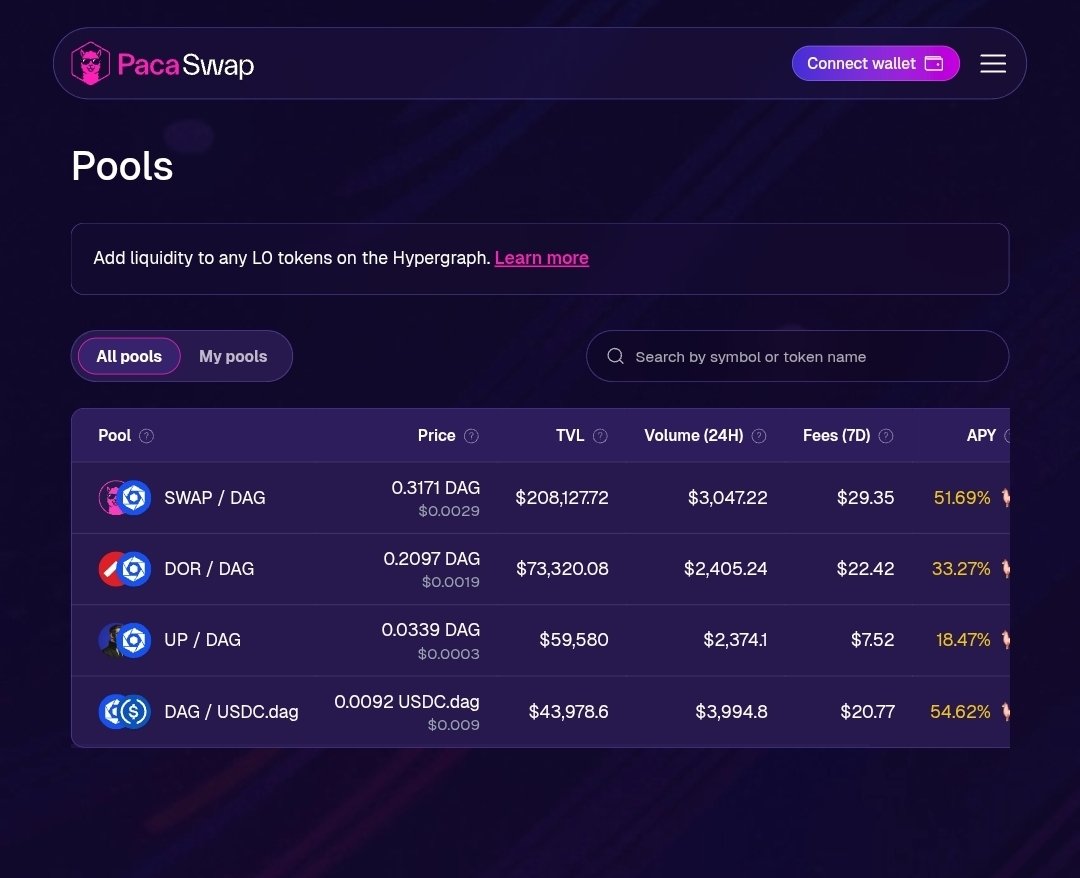Click the alpaca icon beside 33.27% APY

coord(1005,569)
